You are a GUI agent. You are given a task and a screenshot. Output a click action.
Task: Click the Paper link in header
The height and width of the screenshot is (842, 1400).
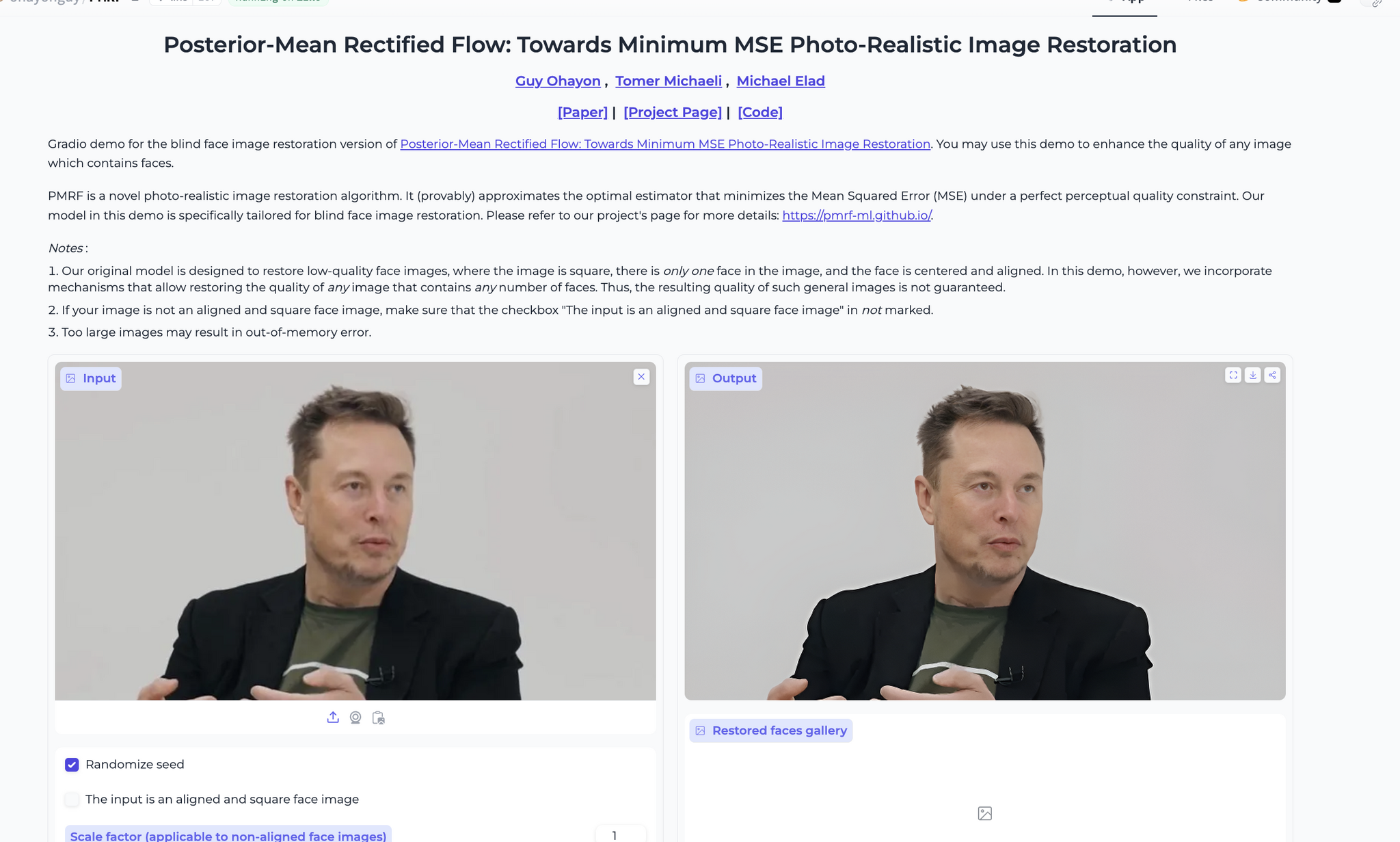(582, 112)
